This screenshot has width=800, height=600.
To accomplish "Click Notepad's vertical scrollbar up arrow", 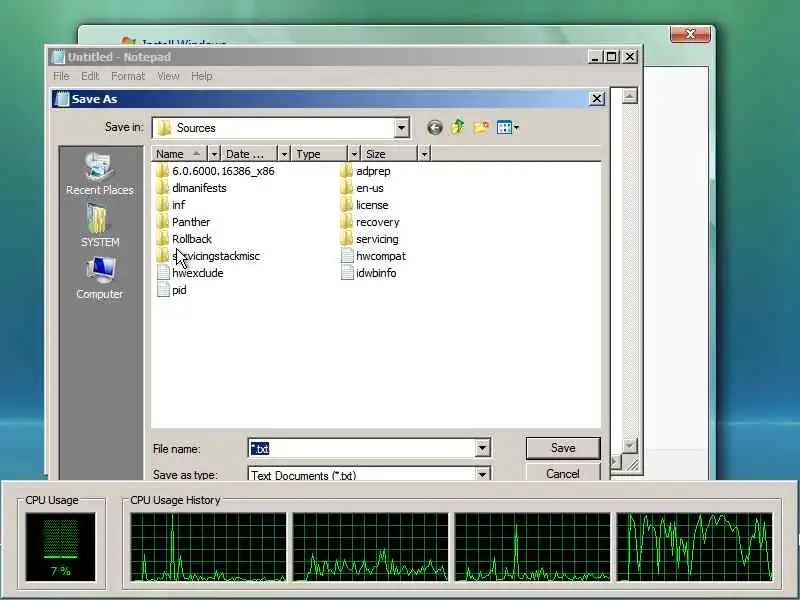I will pos(630,95).
